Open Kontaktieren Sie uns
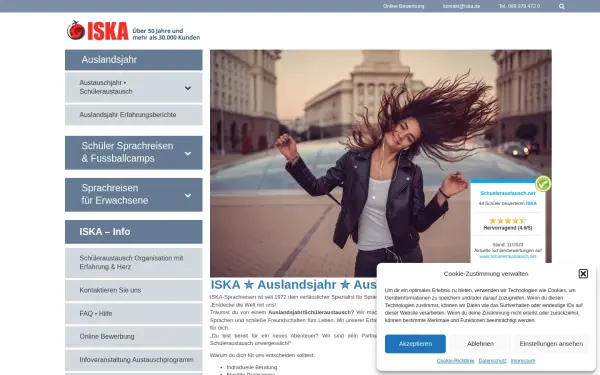Viewport: 600px width, 375px height. click(x=134, y=290)
